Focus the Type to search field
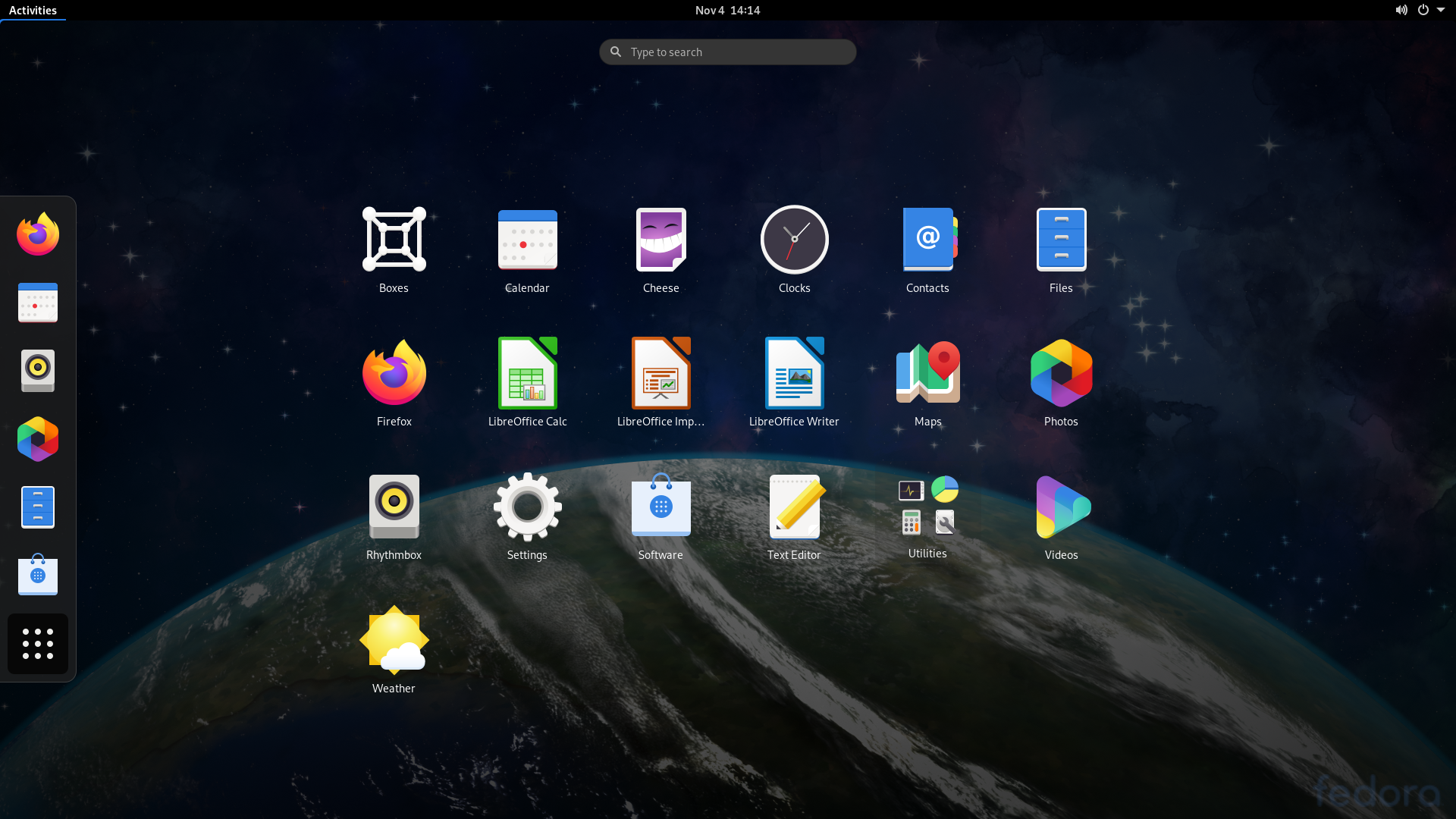The image size is (1456, 819). (x=728, y=52)
